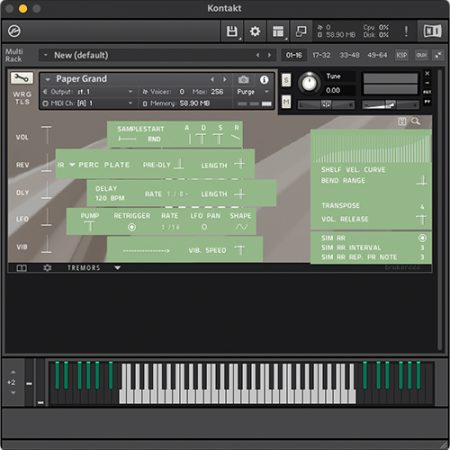Open the Purge dropdown menu
This screenshot has height=450, width=450.
pyautogui.click(x=253, y=92)
